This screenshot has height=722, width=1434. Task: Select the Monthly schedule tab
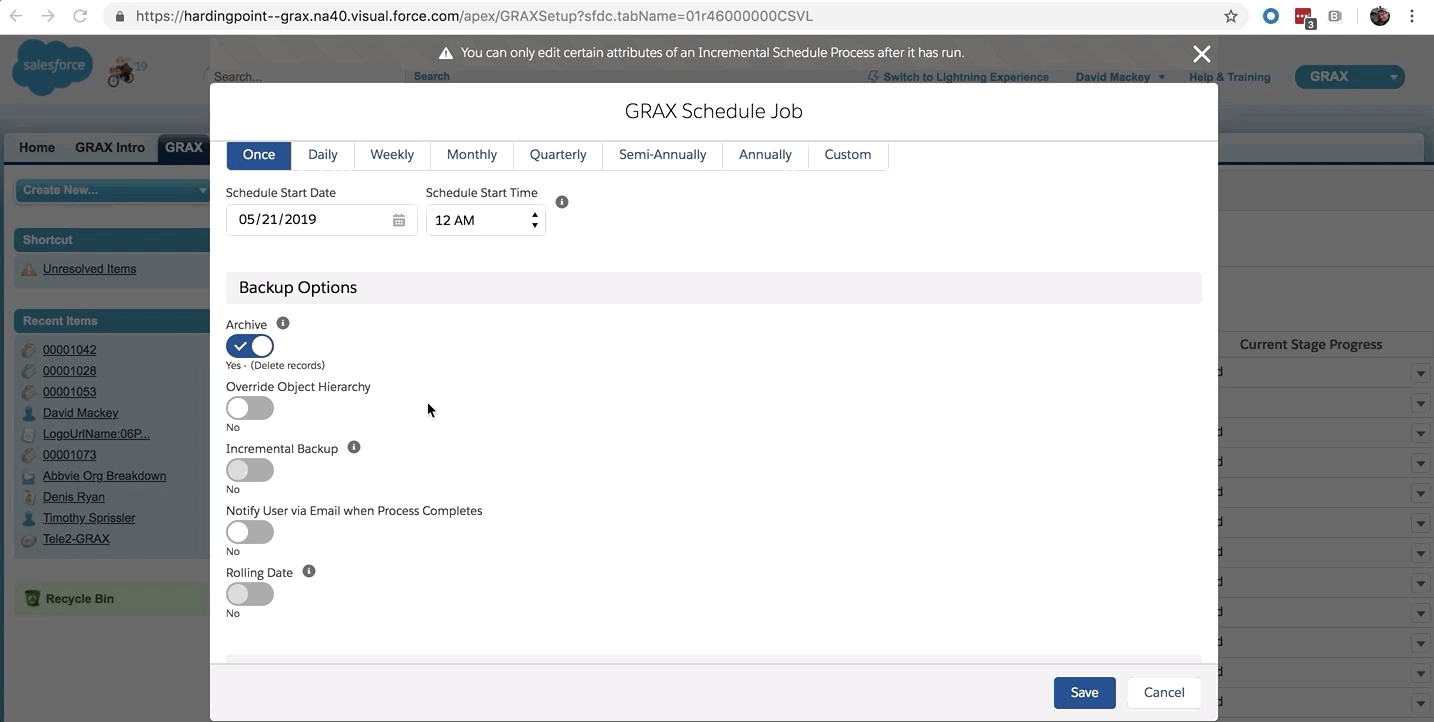point(472,155)
